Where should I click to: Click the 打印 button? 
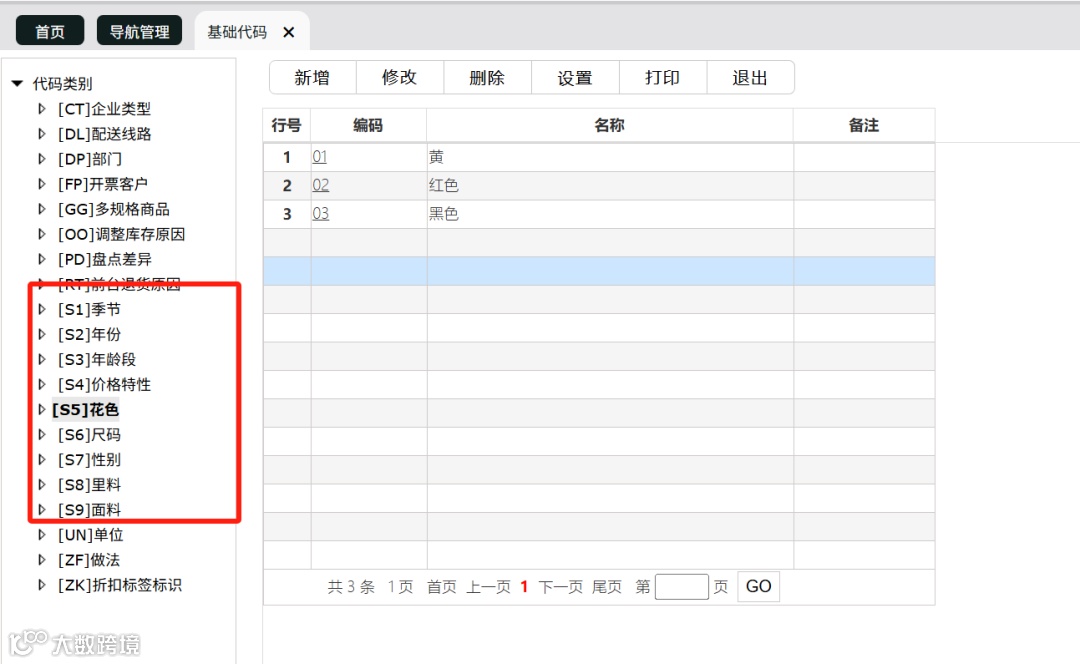tap(663, 77)
